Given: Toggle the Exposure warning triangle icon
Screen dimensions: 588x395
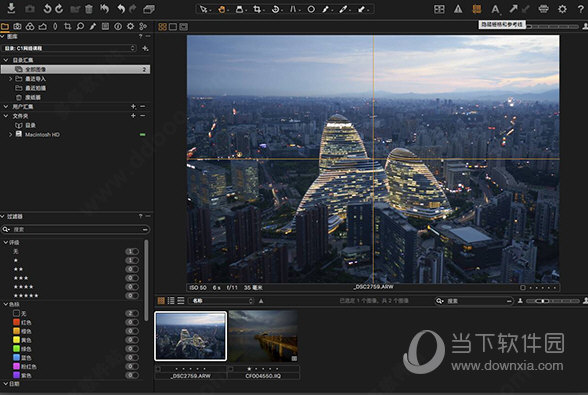Looking at the screenshot, I should tap(458, 9).
